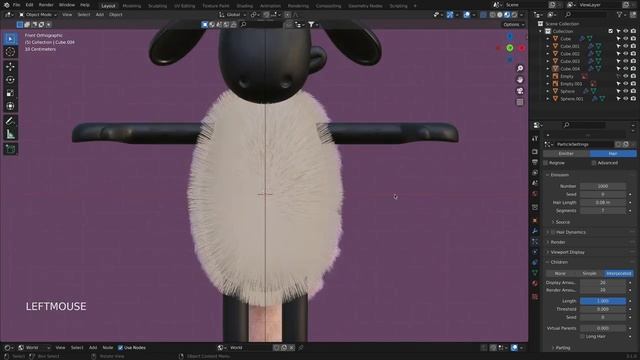Enable the Advanced checkbox
Image resolution: width=640 pixels, height=360 pixels.
pyautogui.click(x=594, y=163)
